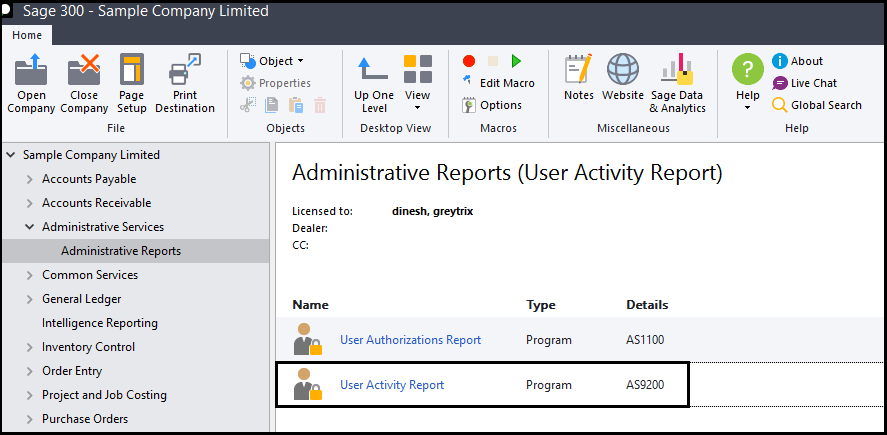Screen dimensions: 887x435
Task: Start a Live Chat
Action: click(x=805, y=83)
